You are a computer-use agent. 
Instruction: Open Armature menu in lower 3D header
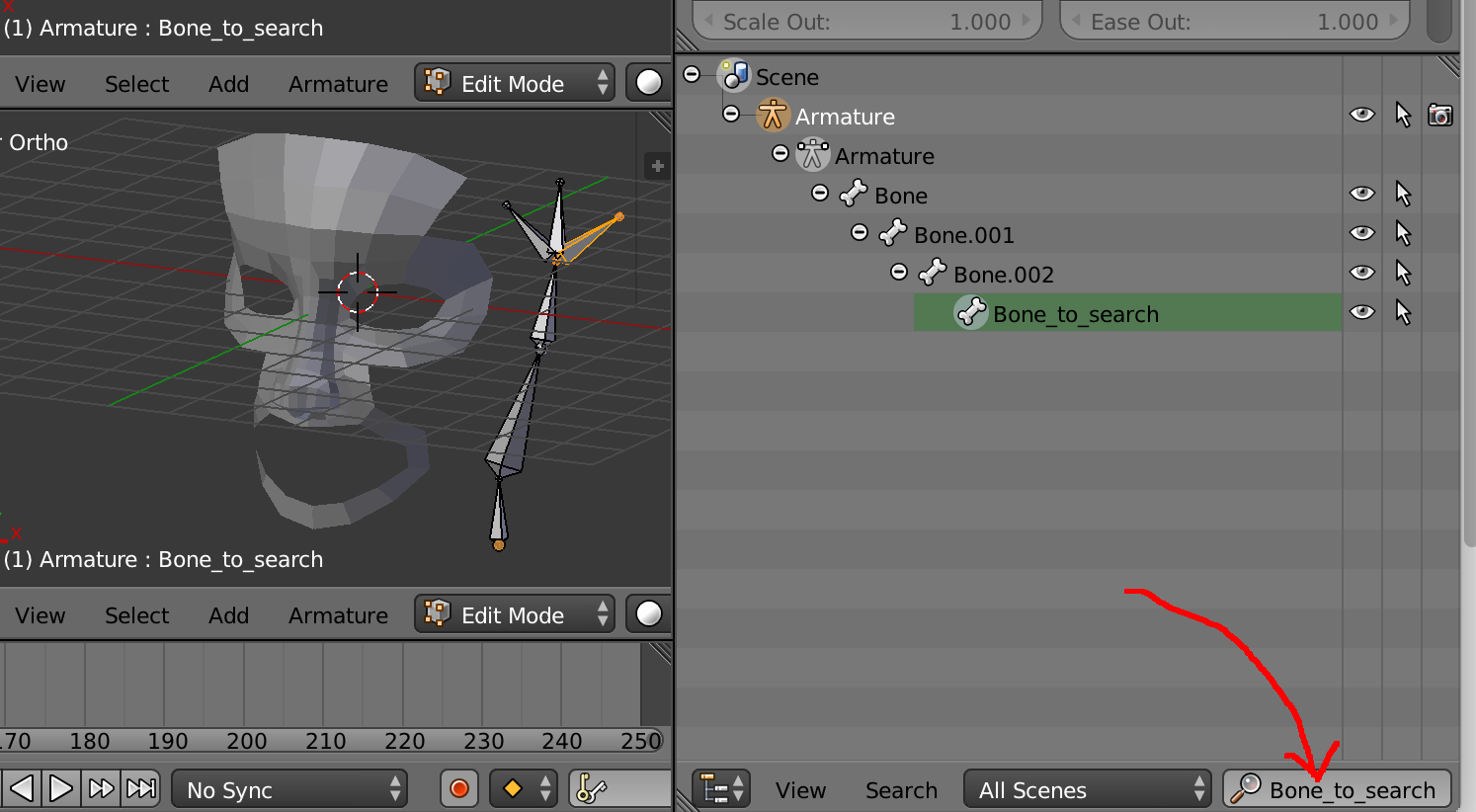click(338, 615)
